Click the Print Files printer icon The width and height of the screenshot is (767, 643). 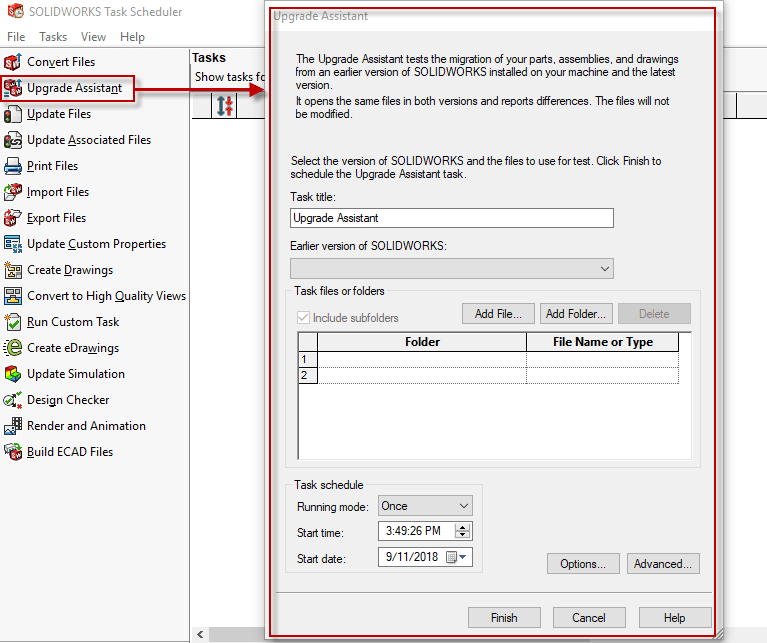[x=13, y=166]
